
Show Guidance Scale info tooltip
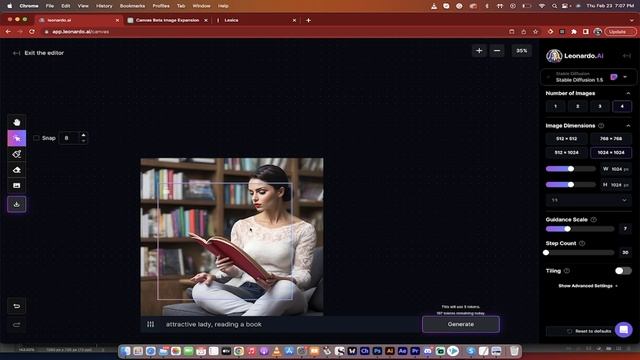pos(593,220)
